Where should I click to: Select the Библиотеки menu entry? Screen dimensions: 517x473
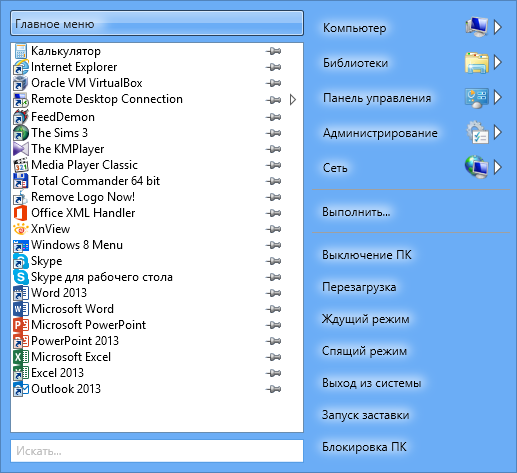pos(355,63)
